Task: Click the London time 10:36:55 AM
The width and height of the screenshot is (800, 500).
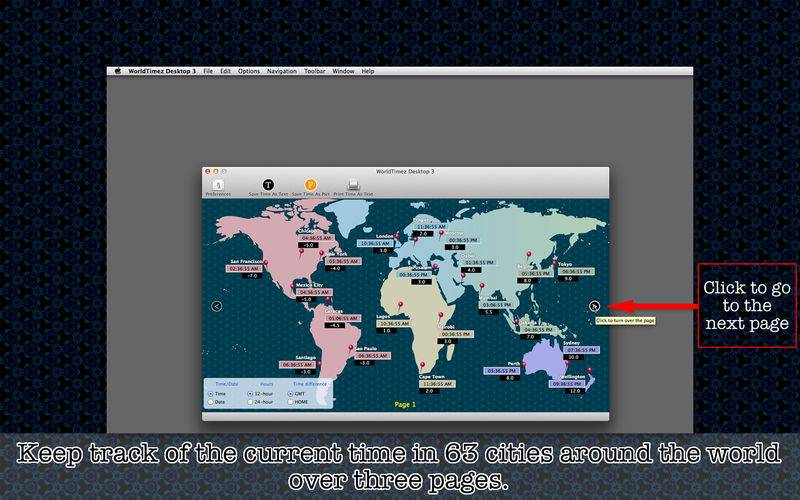Action: coord(375,243)
